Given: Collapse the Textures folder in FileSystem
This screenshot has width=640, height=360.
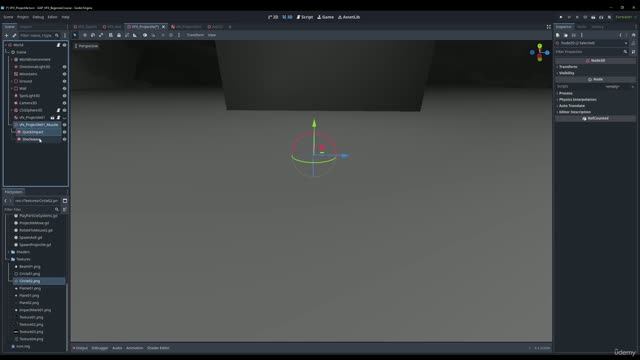Looking at the screenshot, I should pyautogui.click(x=9, y=259).
